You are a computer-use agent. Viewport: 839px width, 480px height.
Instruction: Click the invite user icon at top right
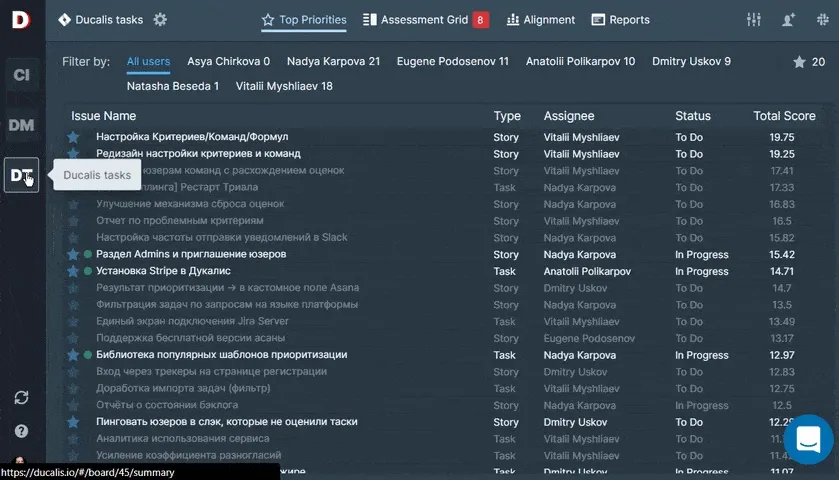(789, 20)
